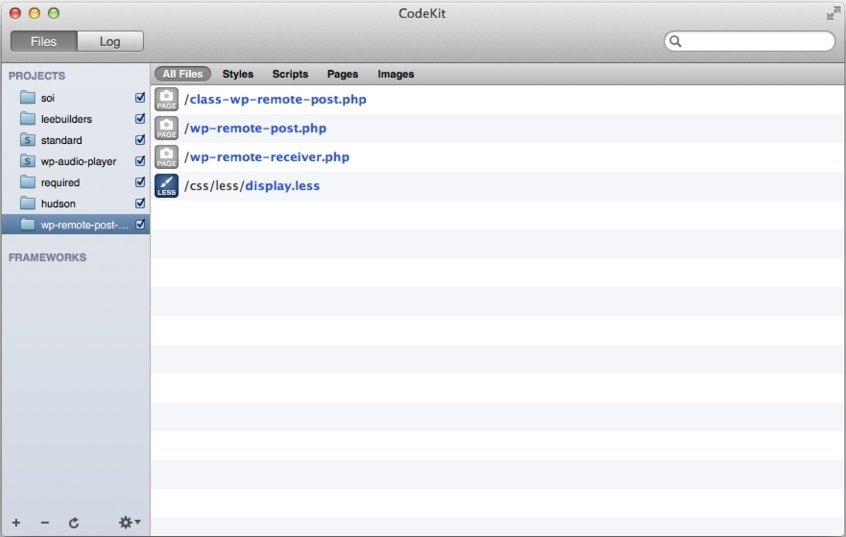Select the leebuilders project name

pyautogui.click(x=66, y=119)
